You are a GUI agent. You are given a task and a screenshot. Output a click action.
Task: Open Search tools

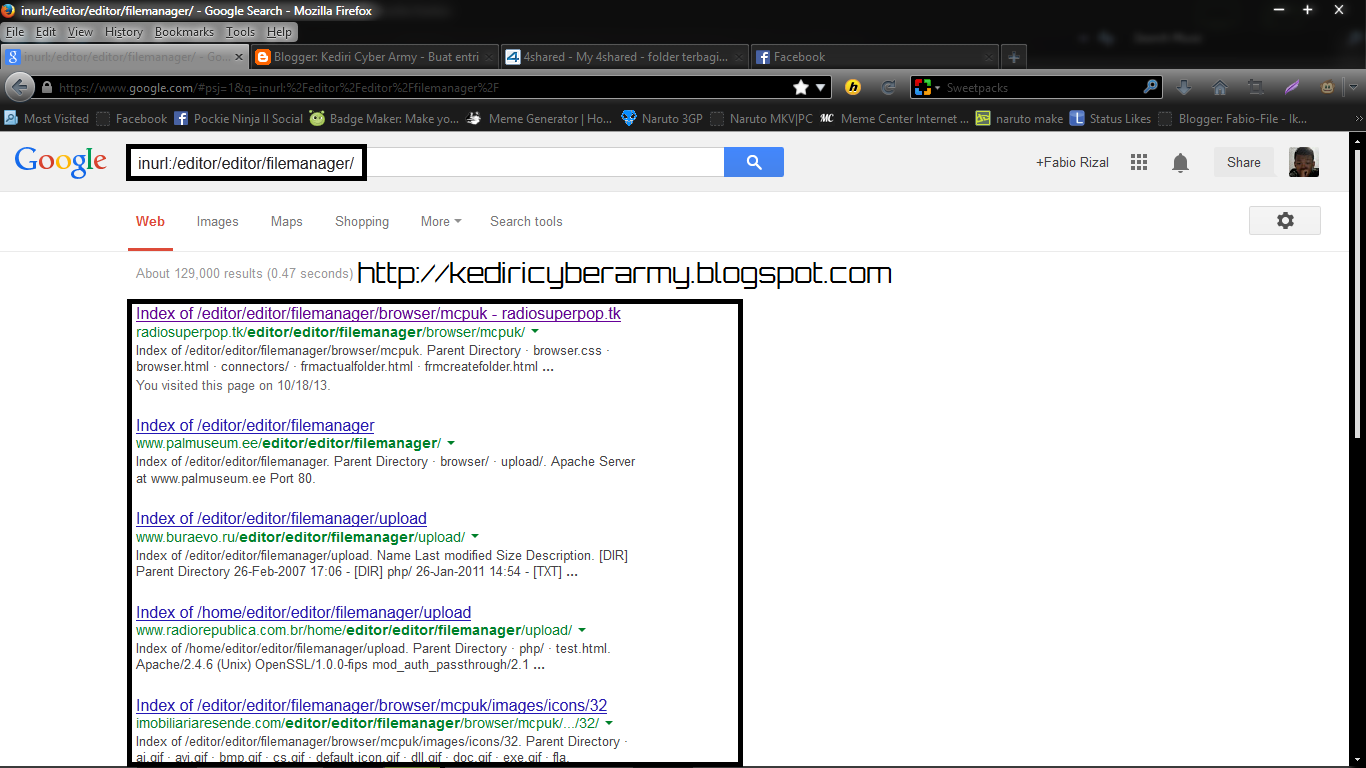tap(526, 221)
